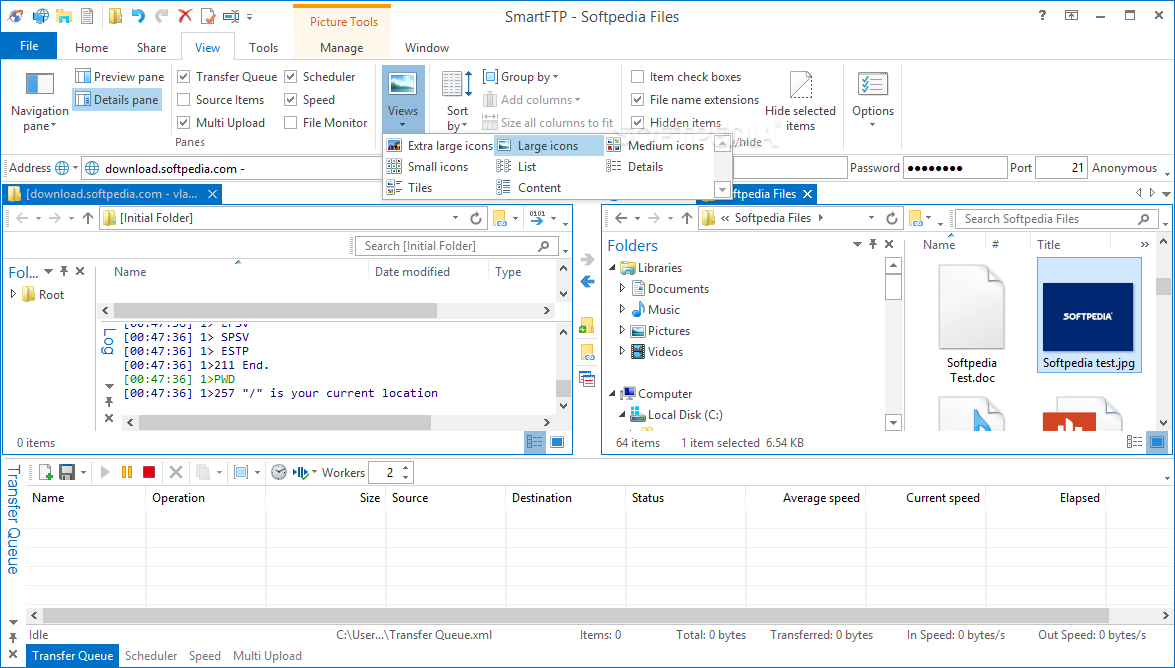
Task: Click the transfer queue horizontal scrollbar
Action: point(576,616)
